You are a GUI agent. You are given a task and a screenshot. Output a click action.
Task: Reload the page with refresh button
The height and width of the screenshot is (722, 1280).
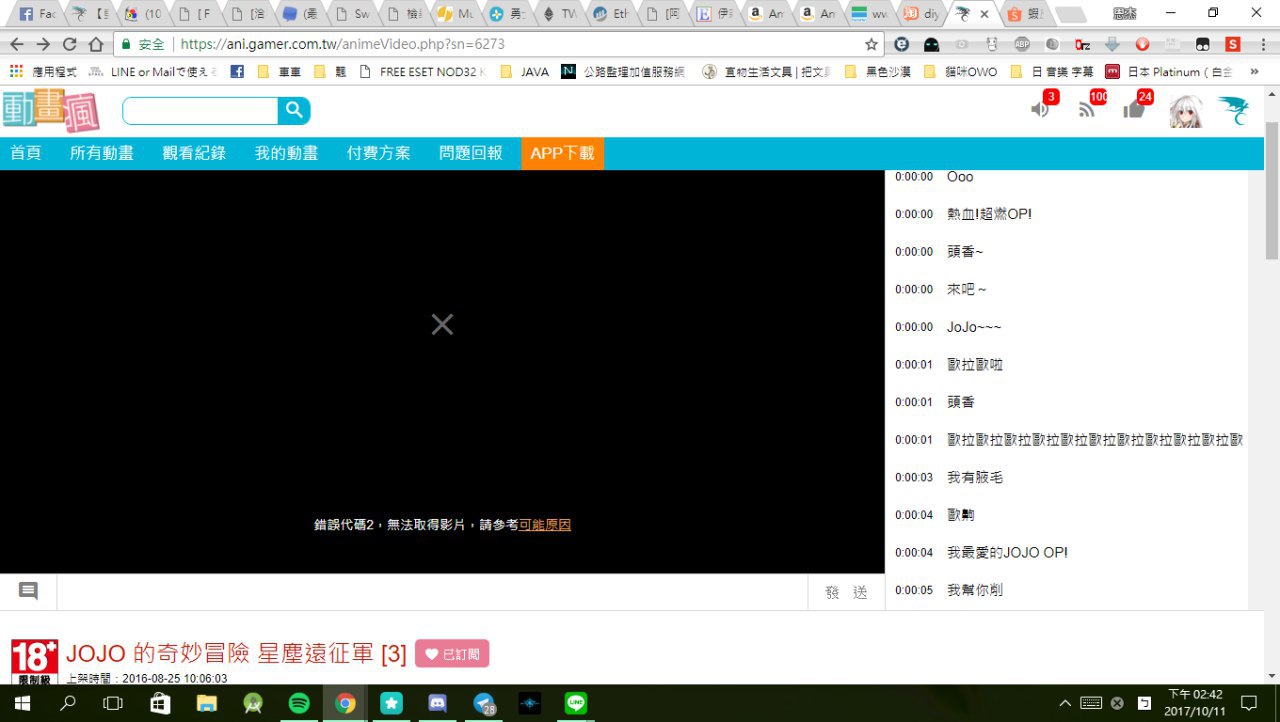pos(69,44)
